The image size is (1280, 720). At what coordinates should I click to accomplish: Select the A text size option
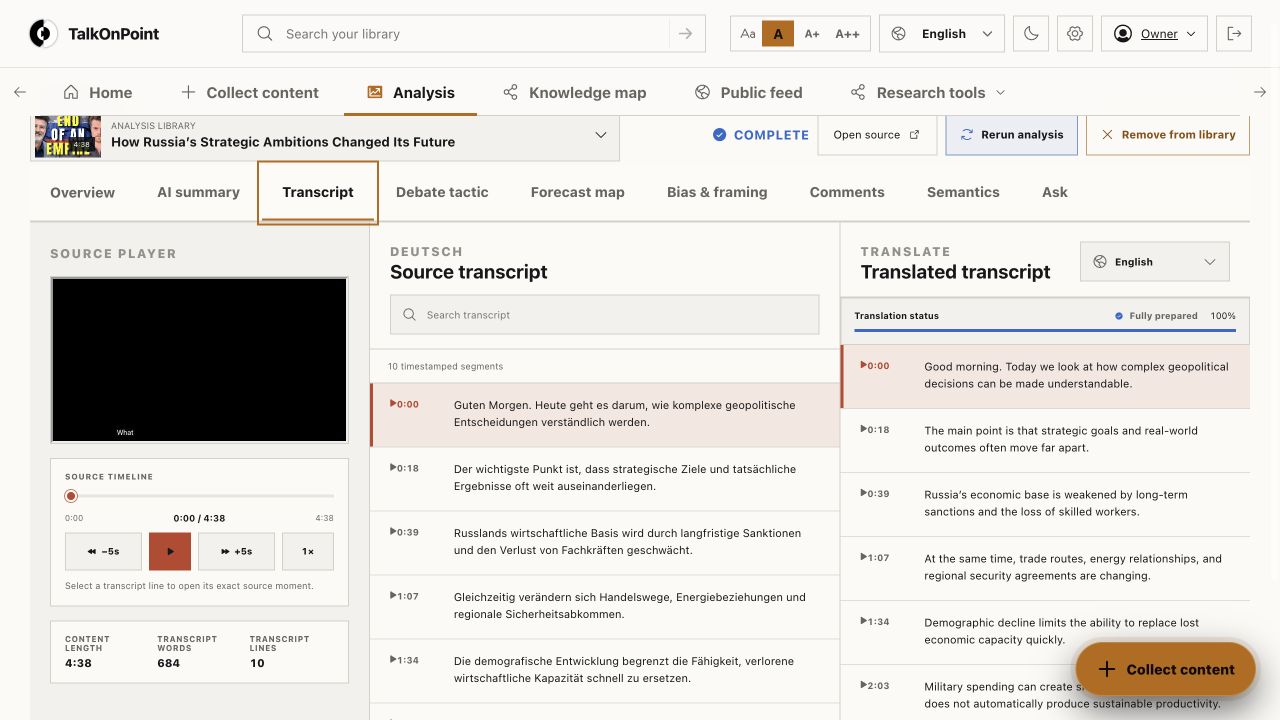[x=778, y=34]
